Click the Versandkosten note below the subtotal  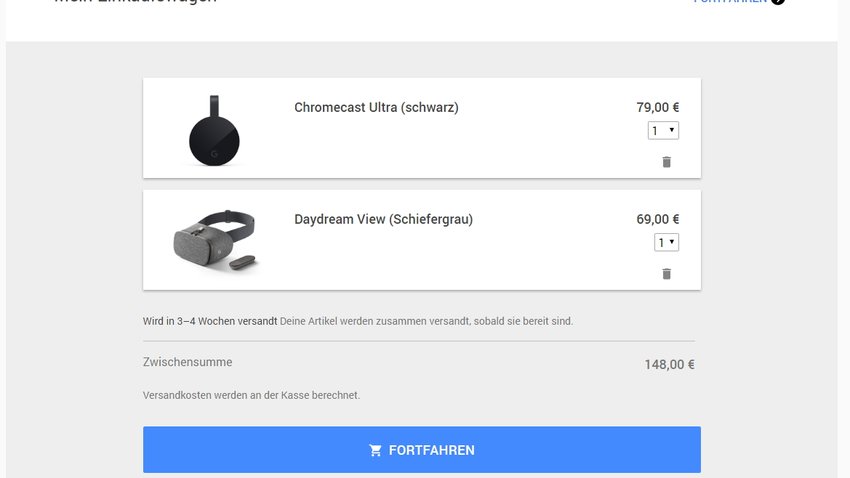pyautogui.click(x=251, y=395)
